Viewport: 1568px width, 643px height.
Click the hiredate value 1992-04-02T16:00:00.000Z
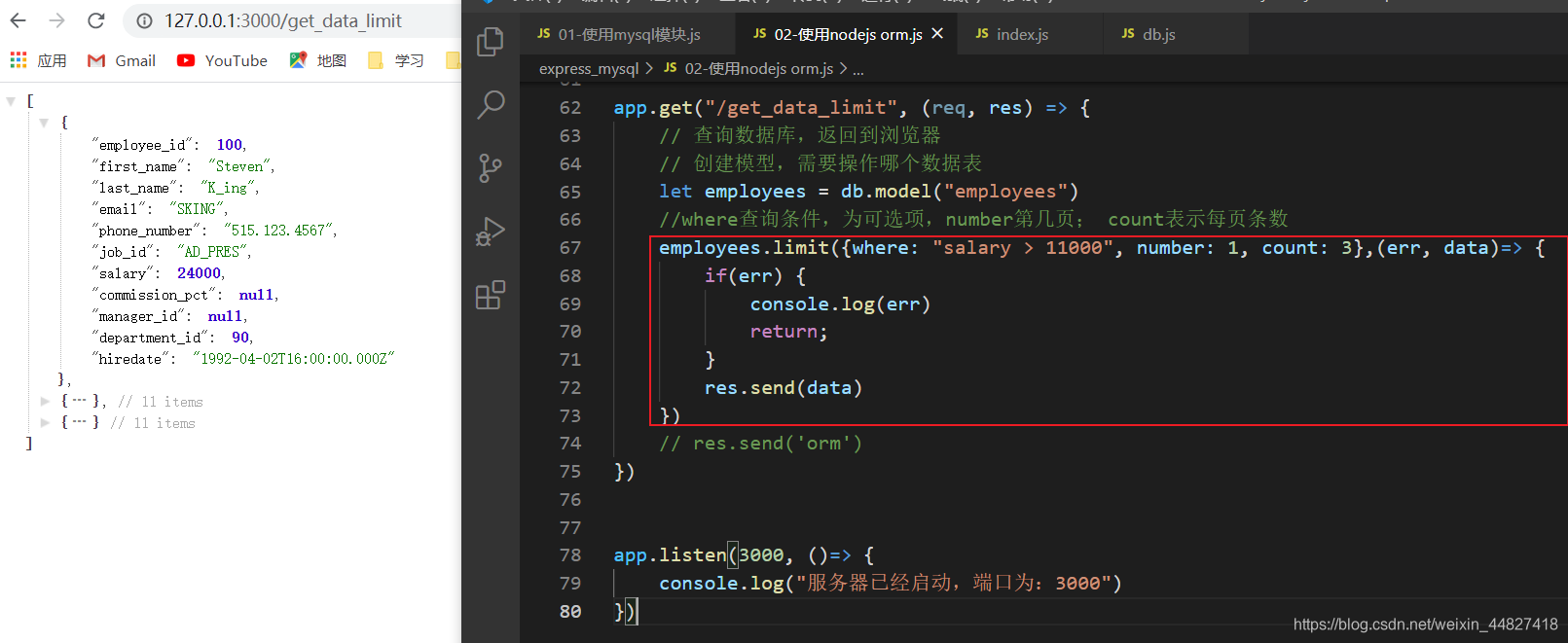(x=293, y=359)
